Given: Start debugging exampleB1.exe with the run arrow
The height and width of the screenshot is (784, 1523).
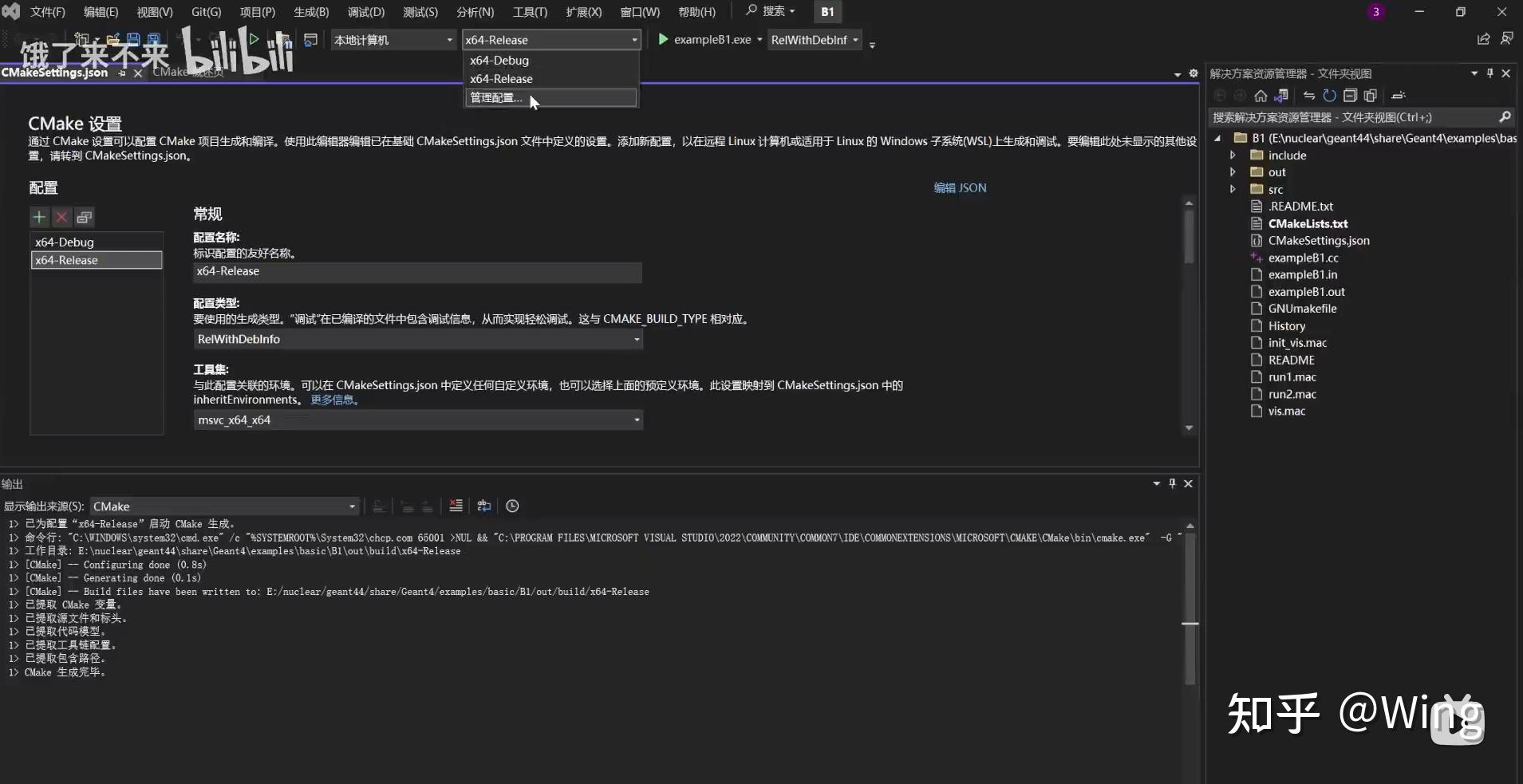Looking at the screenshot, I should point(662,39).
